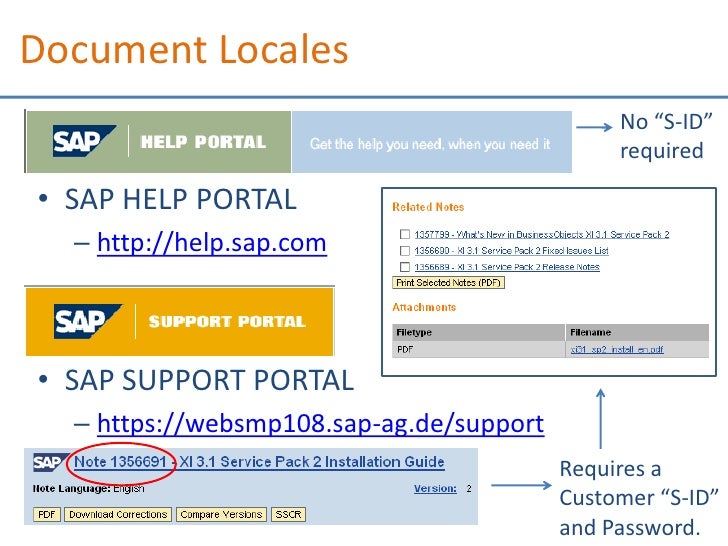Click the 'Note Language: English' text
This screenshot has height=546, width=728.
[x=88, y=488]
